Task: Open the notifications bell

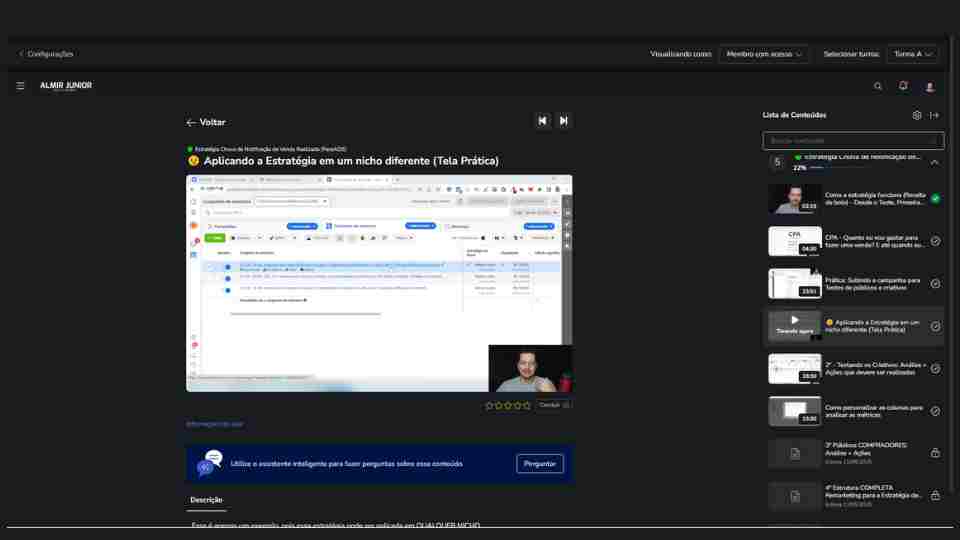Action: [x=903, y=86]
